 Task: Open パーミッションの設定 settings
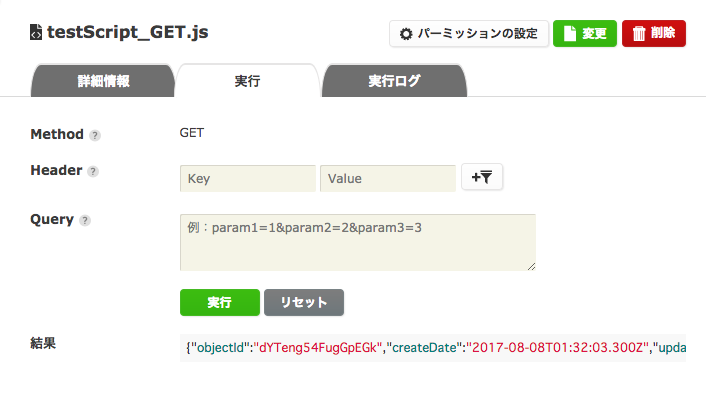[469, 34]
